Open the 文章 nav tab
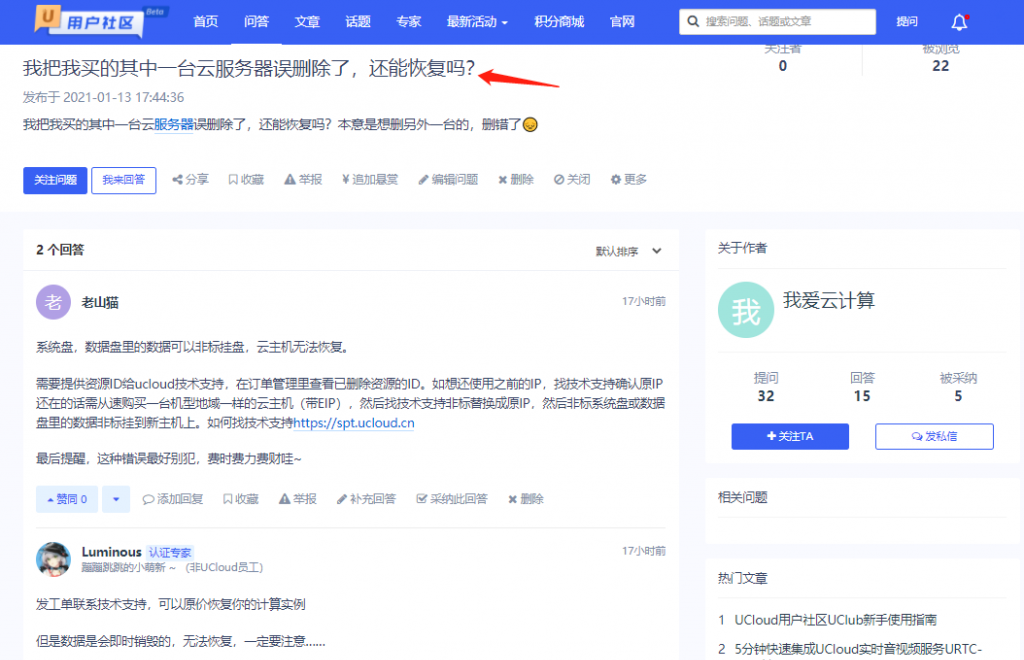The width and height of the screenshot is (1024, 660). 307,22
